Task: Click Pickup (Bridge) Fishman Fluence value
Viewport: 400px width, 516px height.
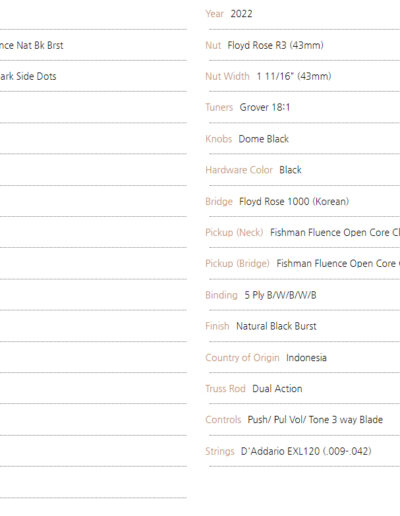Action: 338,264
